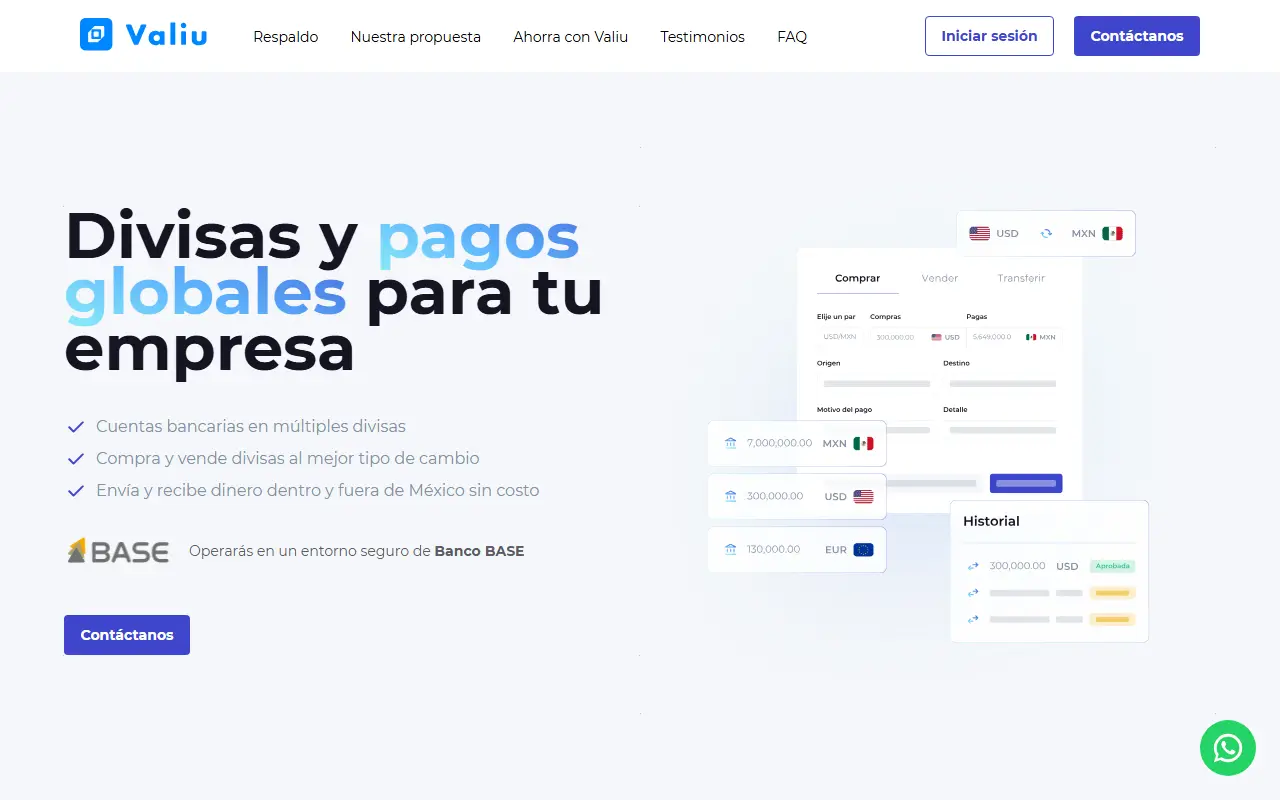Open Ahorra con Valiu section
The width and height of the screenshot is (1280, 800).
571,36
